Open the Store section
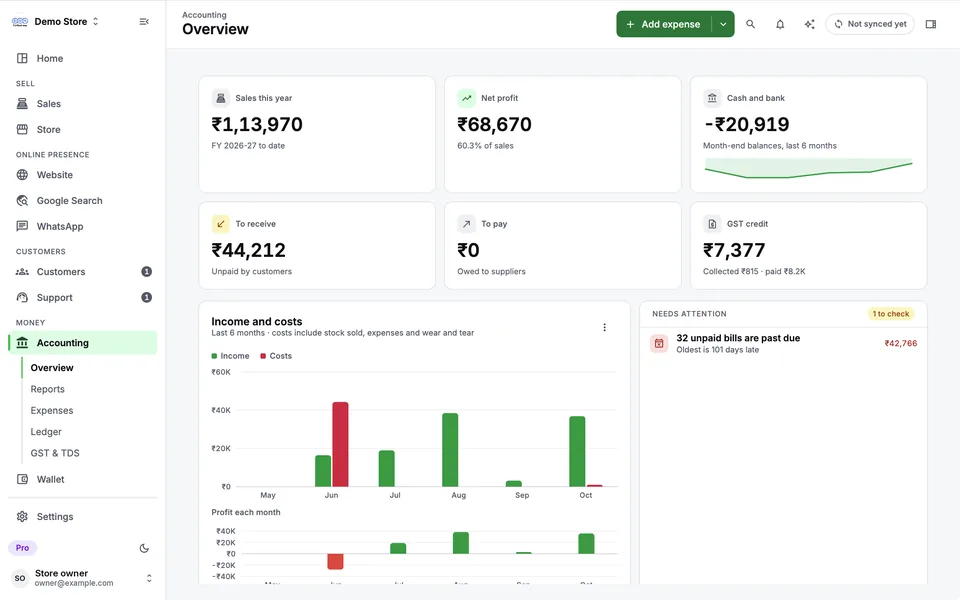Screen dimensions: 960x600 coord(83,129)
